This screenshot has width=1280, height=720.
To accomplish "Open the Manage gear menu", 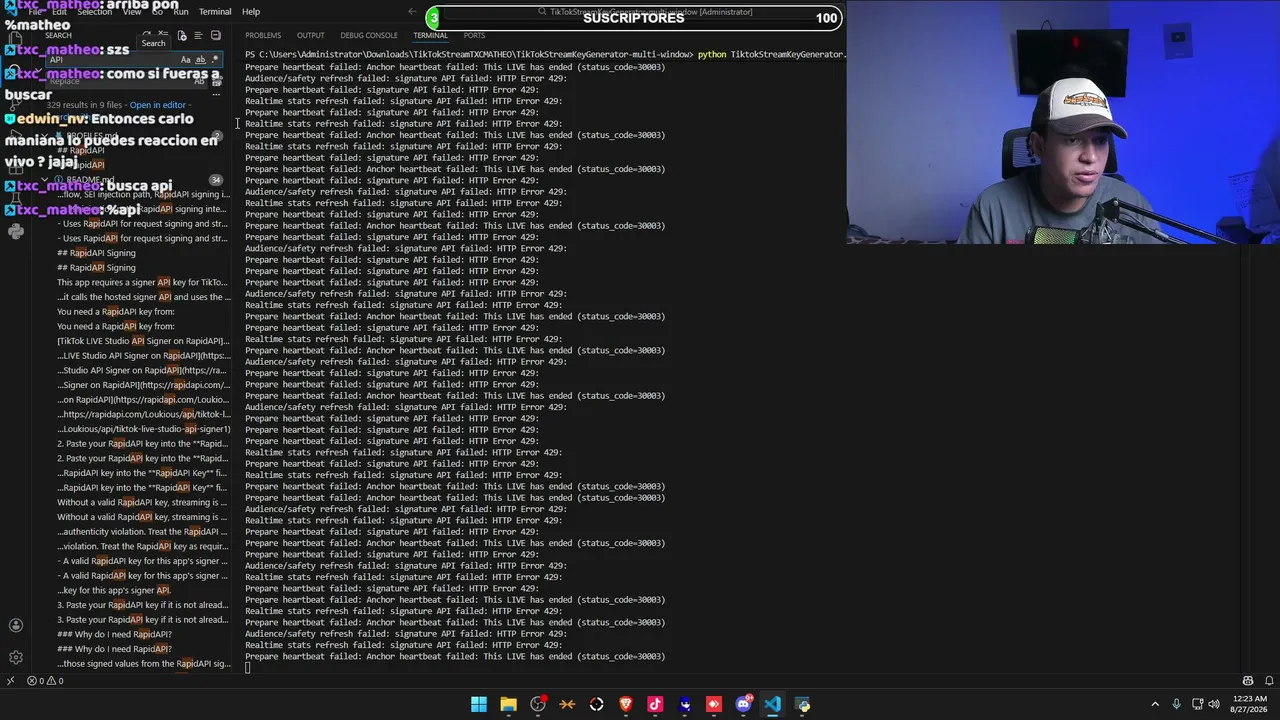I will click(x=15, y=657).
